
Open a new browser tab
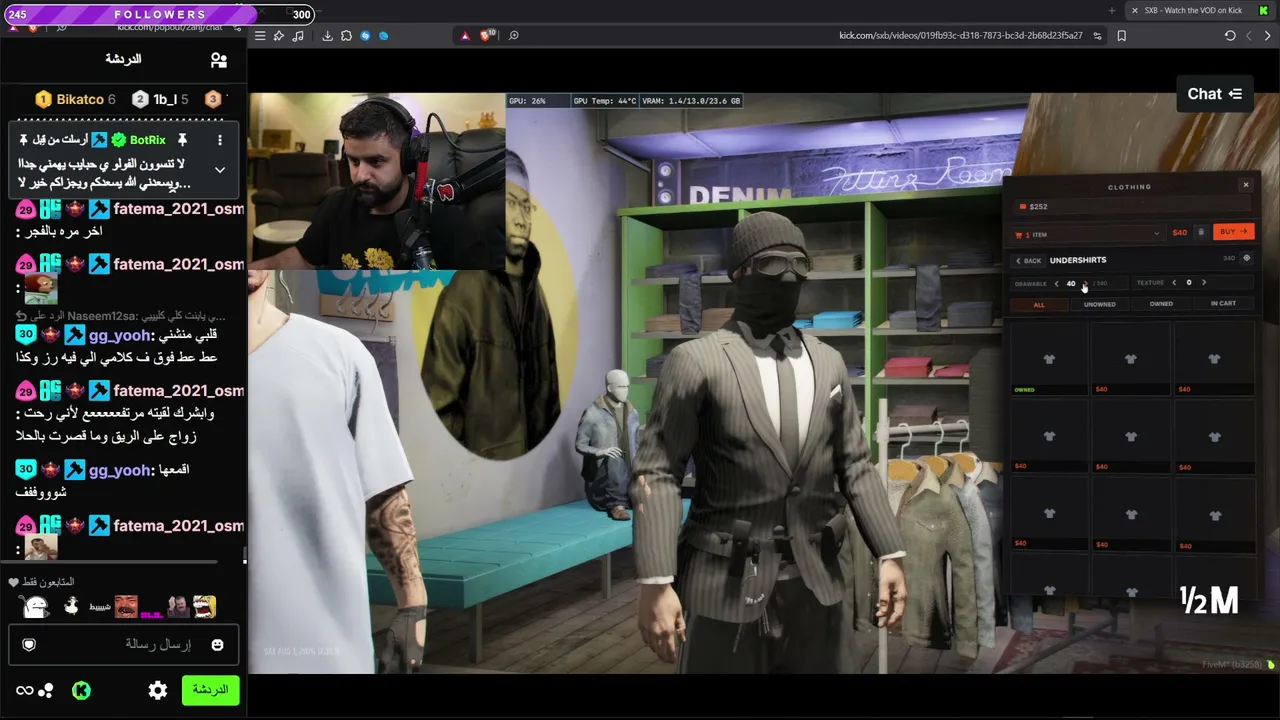click(x=1112, y=11)
